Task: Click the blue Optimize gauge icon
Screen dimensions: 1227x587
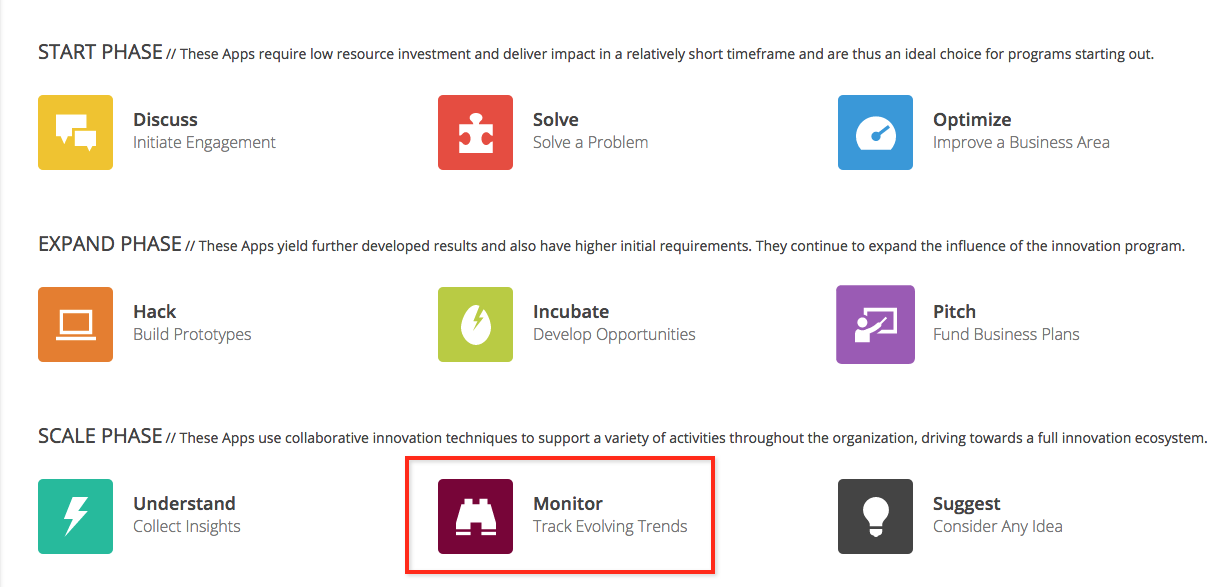Action: tap(875, 132)
